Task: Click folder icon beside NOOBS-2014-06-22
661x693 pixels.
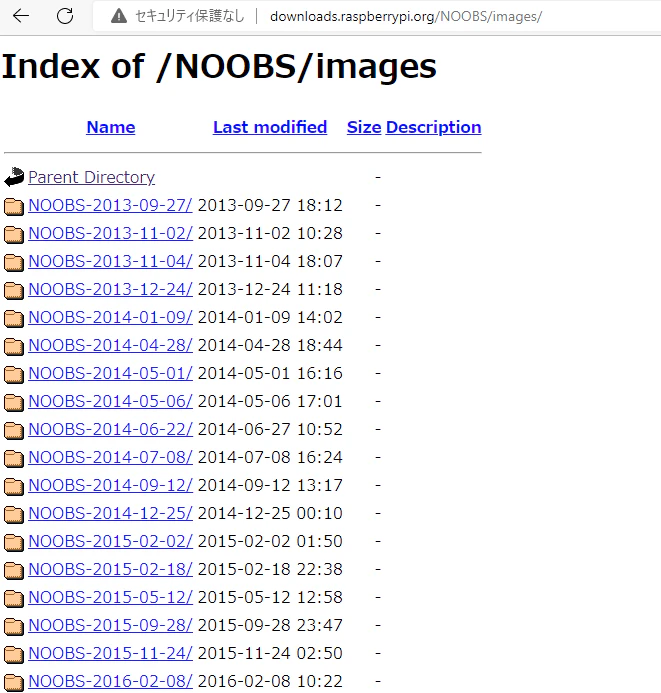Action: (x=14, y=430)
